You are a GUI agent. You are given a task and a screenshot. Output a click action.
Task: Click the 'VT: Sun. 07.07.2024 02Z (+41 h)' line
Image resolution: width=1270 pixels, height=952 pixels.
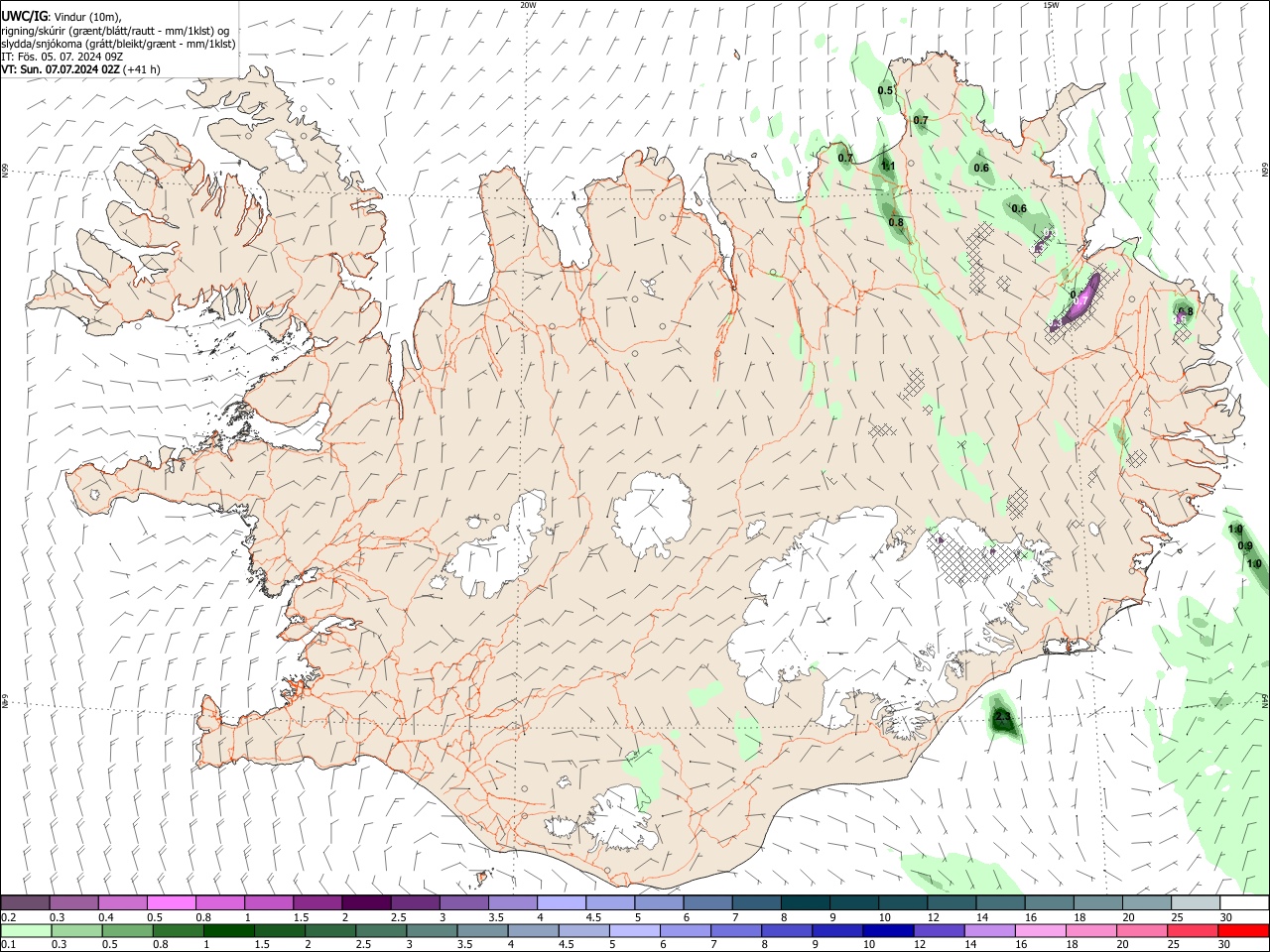[x=80, y=69]
